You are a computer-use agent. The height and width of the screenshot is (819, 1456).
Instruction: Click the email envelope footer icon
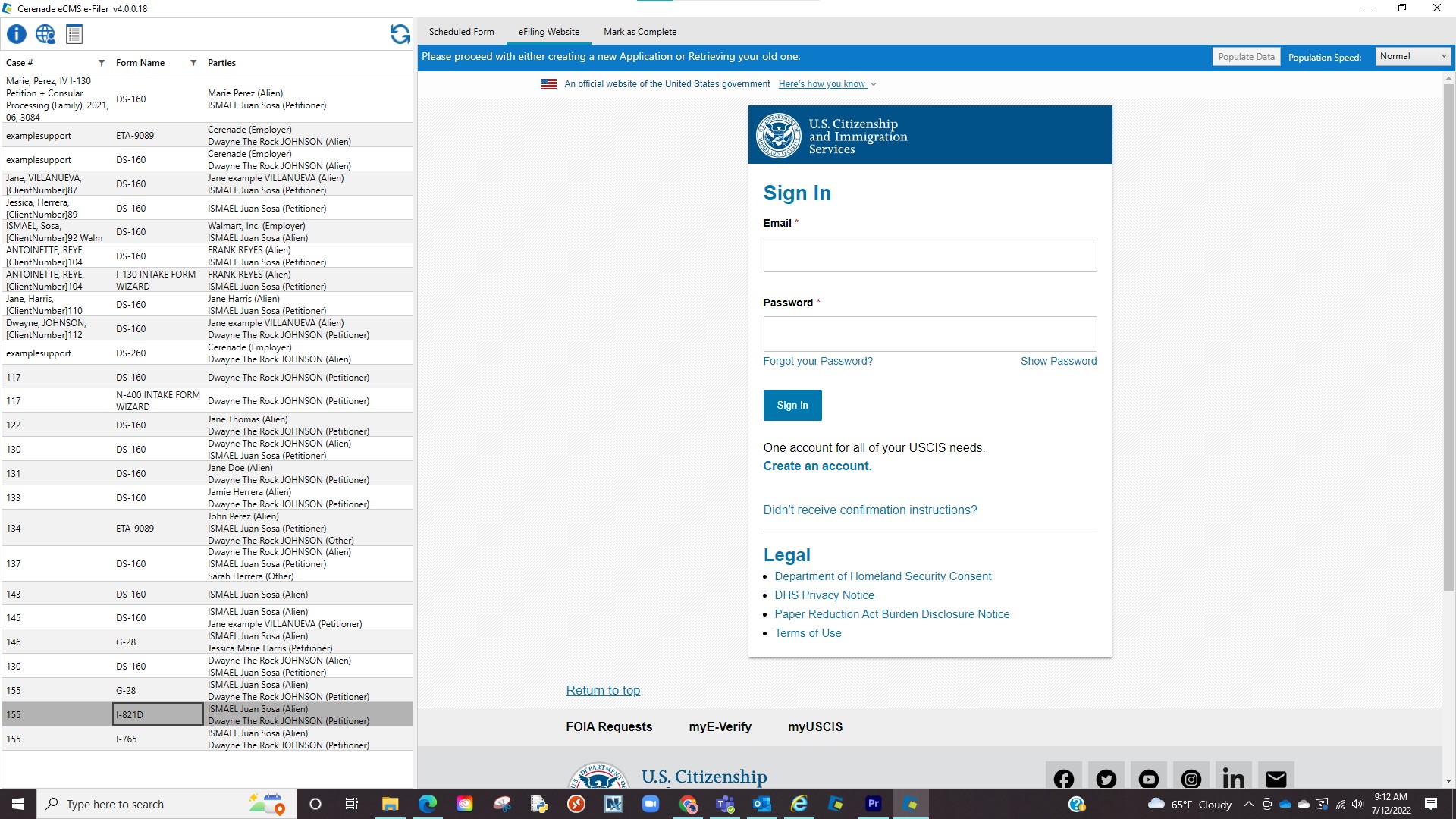pos(1276,779)
